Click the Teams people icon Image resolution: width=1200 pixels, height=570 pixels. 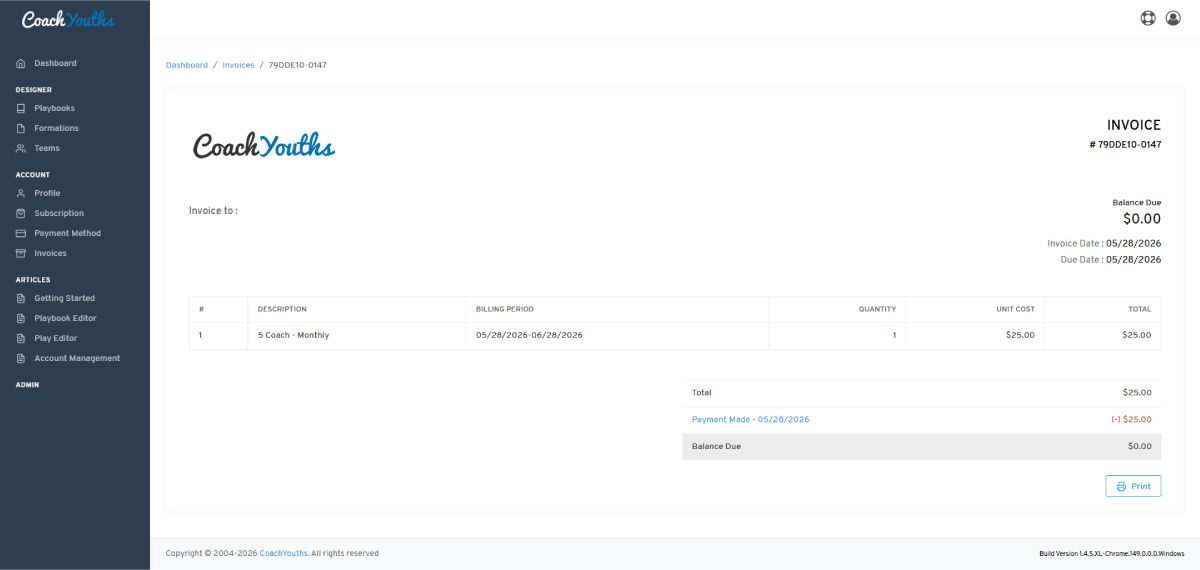(x=21, y=148)
